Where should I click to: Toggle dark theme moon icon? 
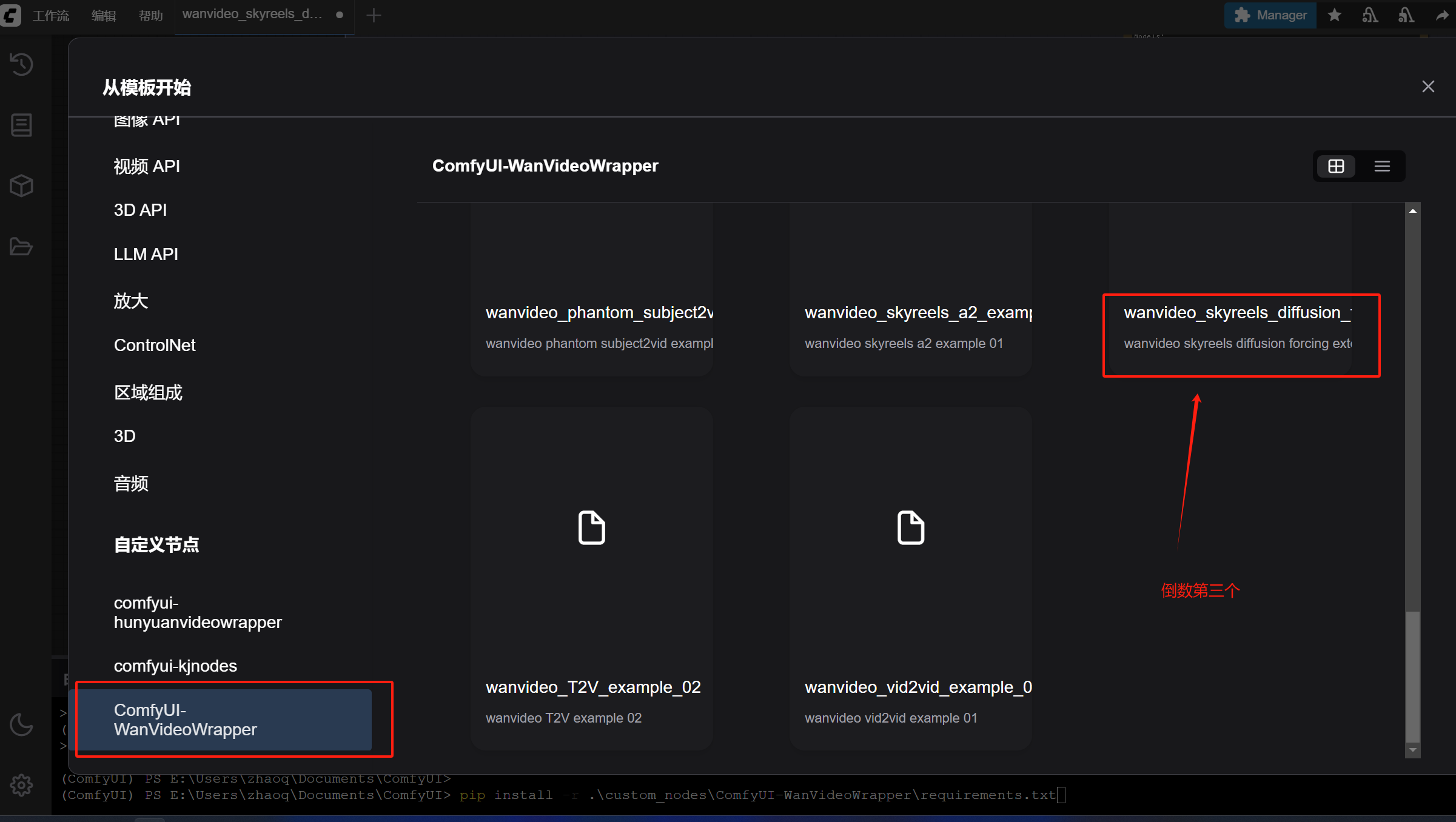click(x=22, y=724)
